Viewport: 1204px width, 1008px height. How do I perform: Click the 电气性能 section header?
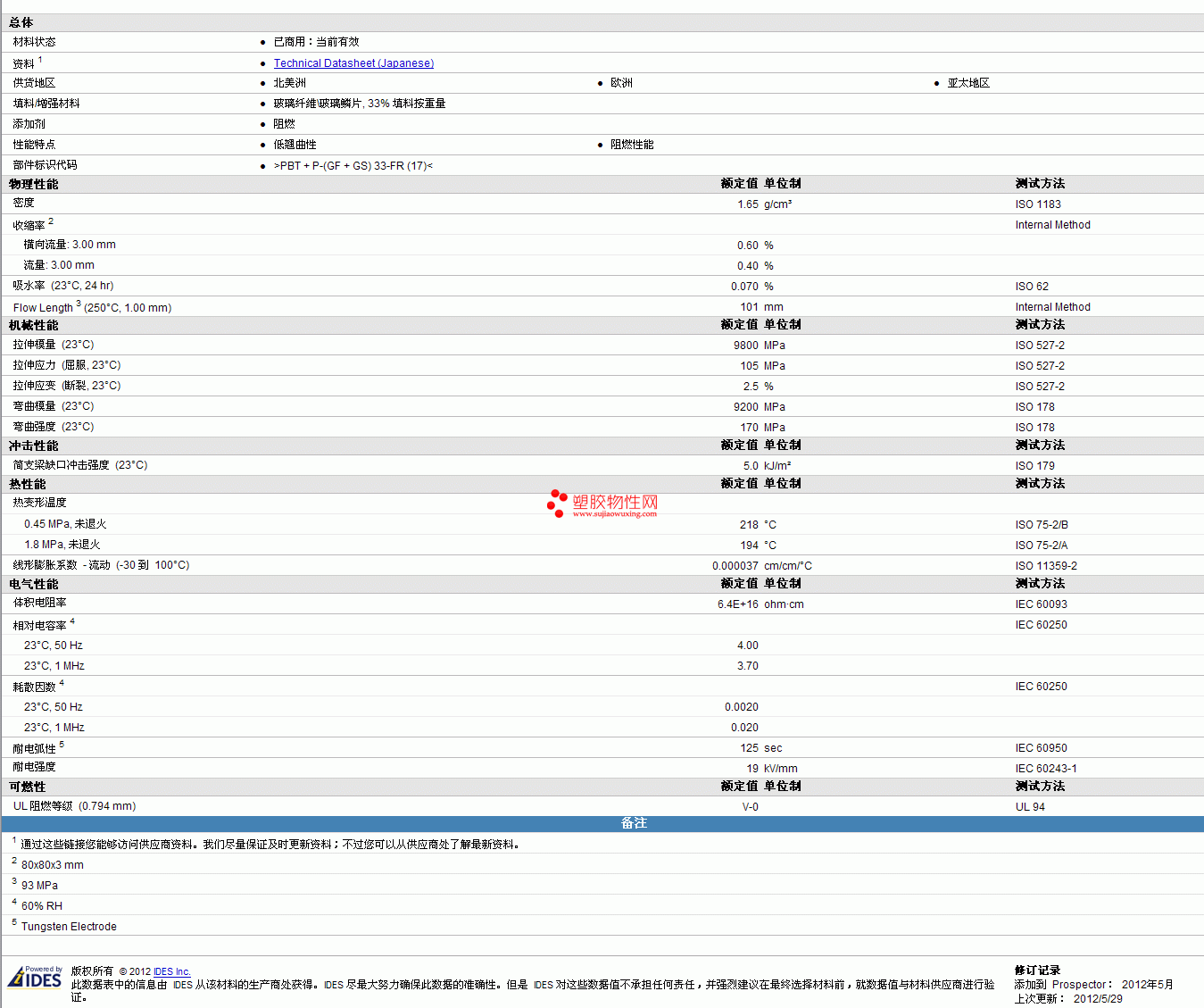click(34, 584)
